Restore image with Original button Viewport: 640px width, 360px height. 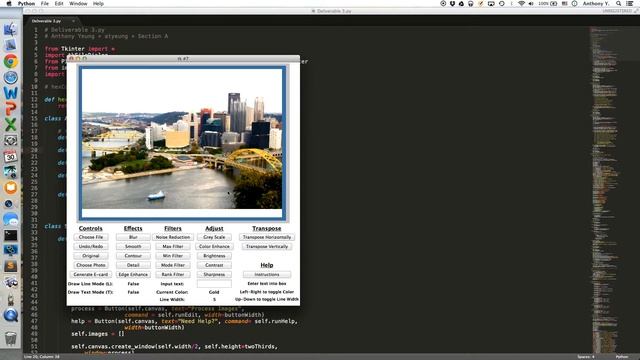coord(91,256)
